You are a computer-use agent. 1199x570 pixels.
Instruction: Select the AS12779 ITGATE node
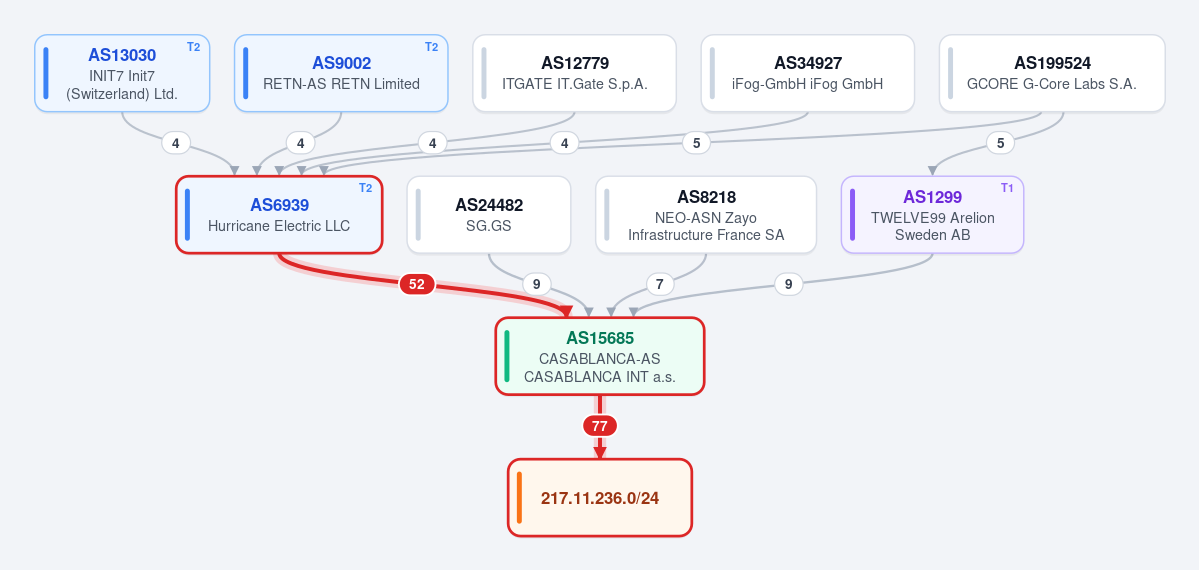tap(574, 73)
